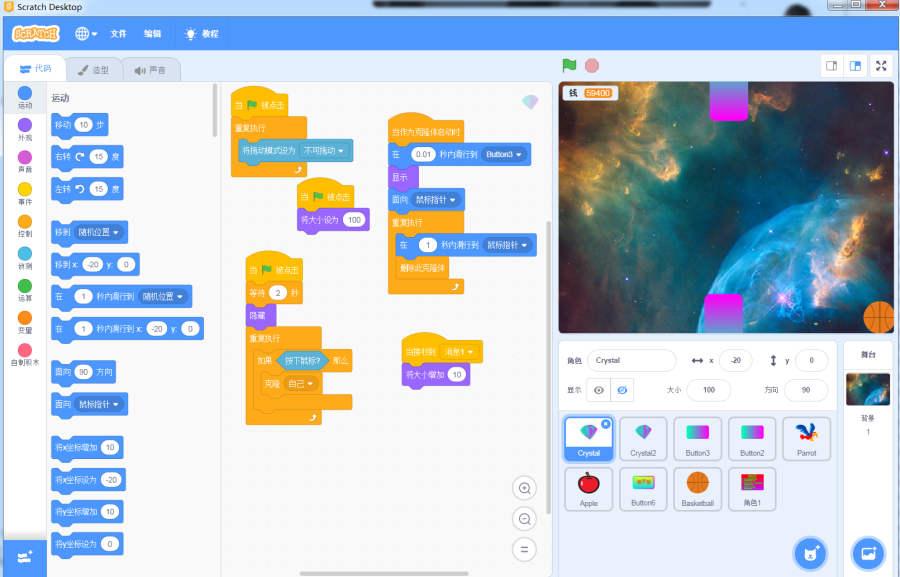Zoom out on the code workspace

coord(523,519)
